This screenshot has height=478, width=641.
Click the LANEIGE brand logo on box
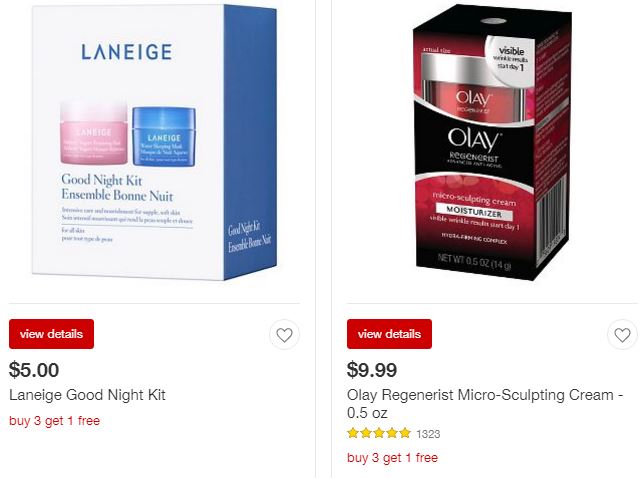coord(127,52)
